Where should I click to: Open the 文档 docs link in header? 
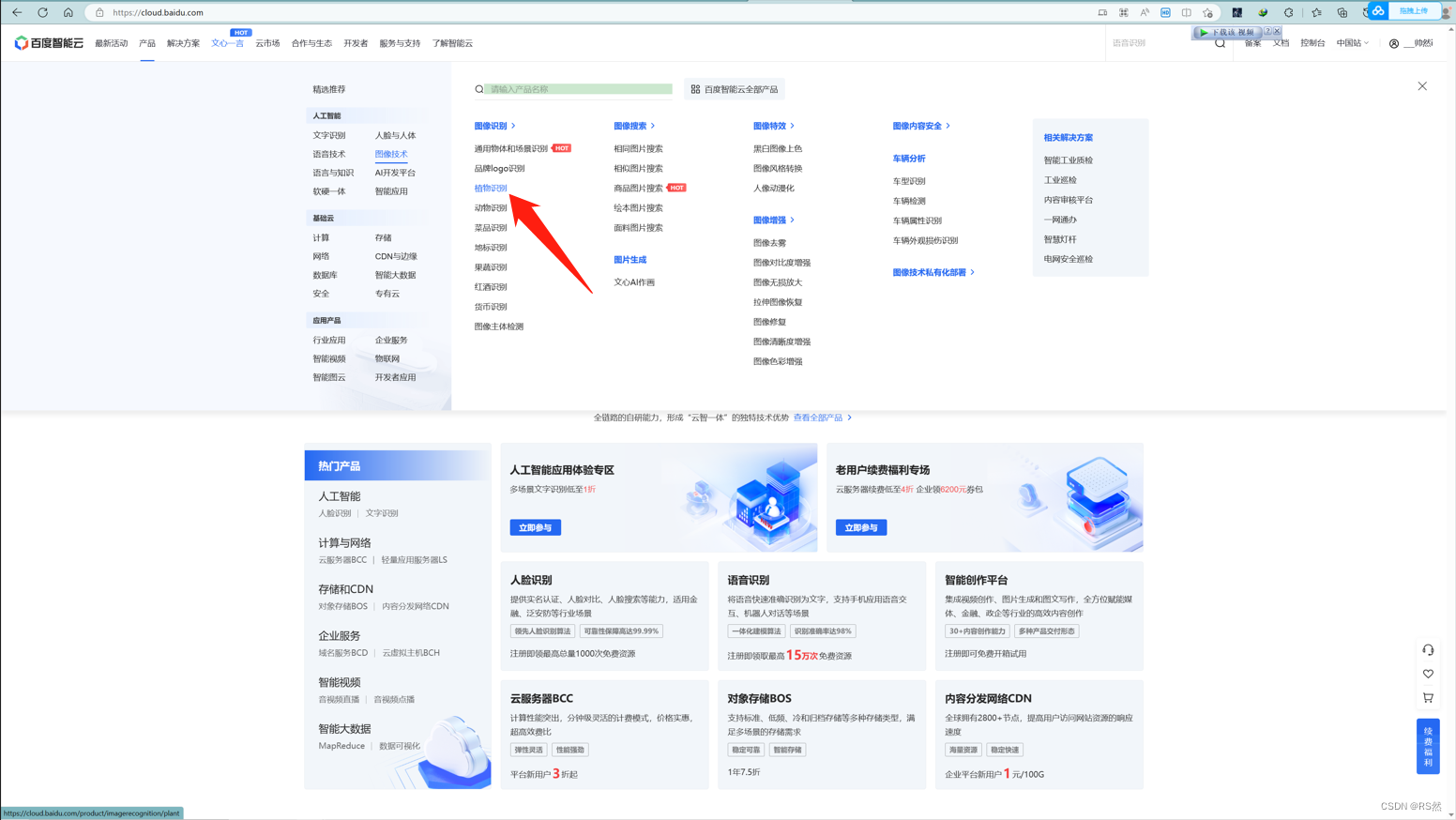pos(1281,43)
